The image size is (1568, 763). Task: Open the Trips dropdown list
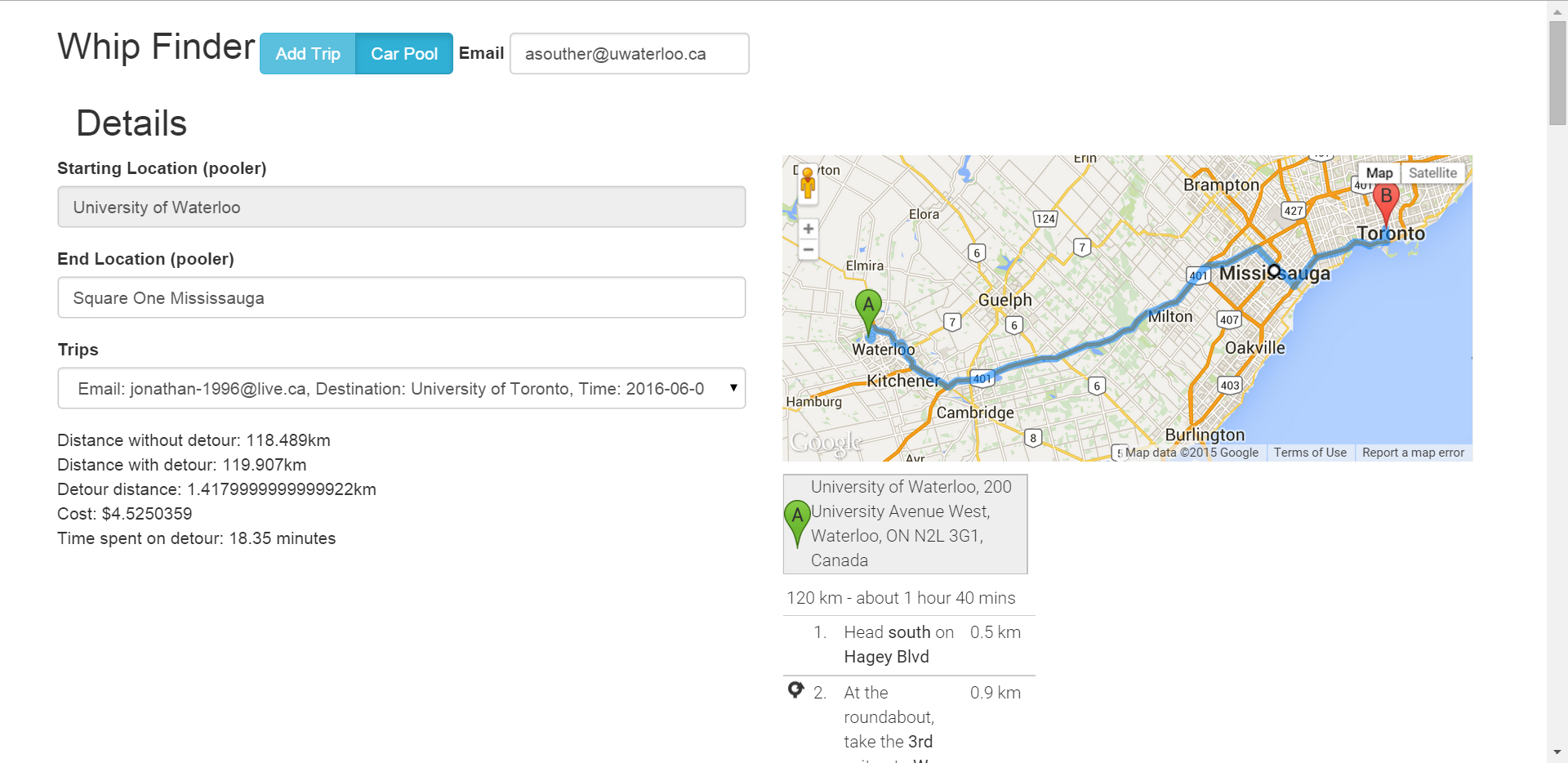pyautogui.click(x=401, y=388)
